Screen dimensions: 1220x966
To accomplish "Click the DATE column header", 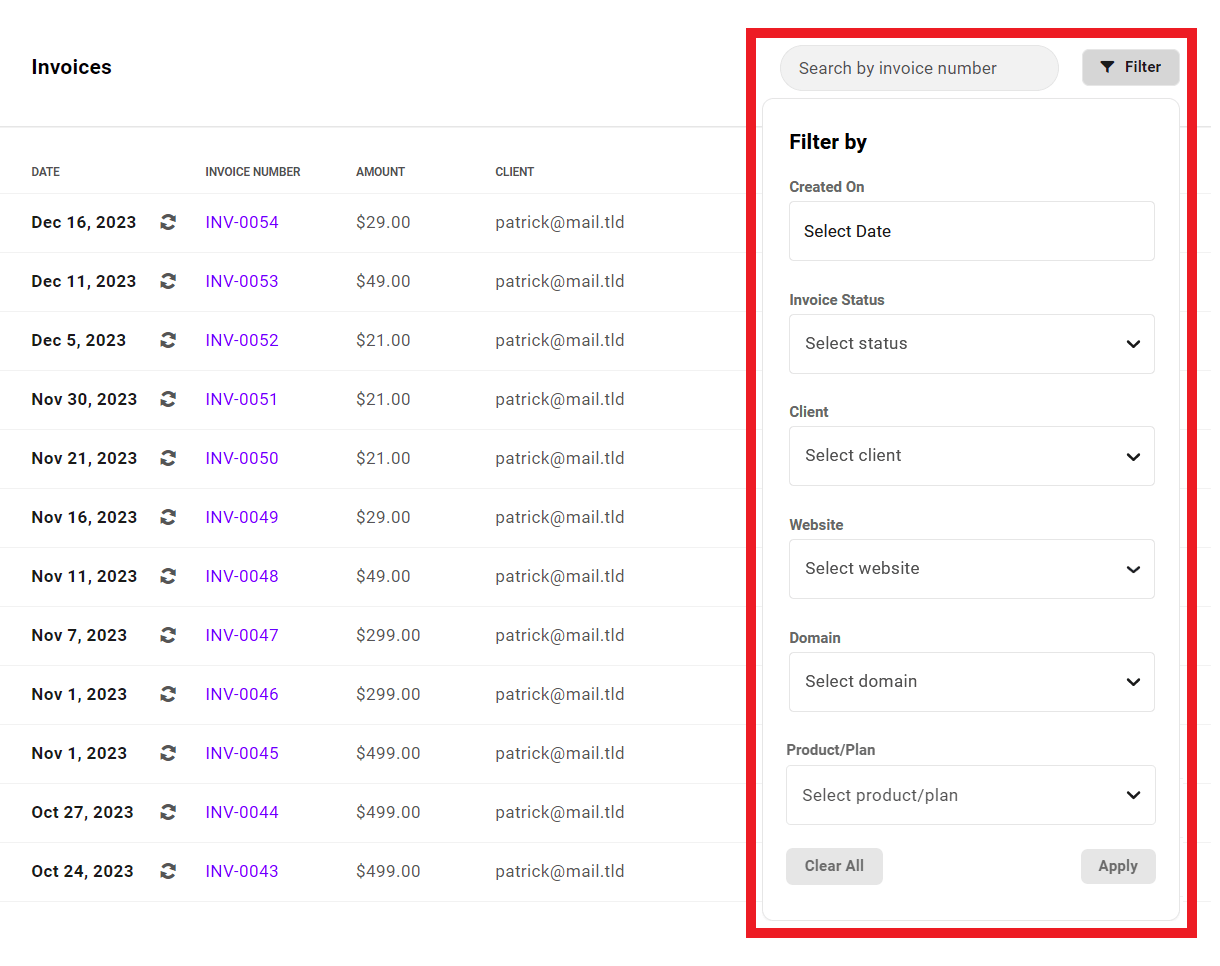I will [x=46, y=172].
